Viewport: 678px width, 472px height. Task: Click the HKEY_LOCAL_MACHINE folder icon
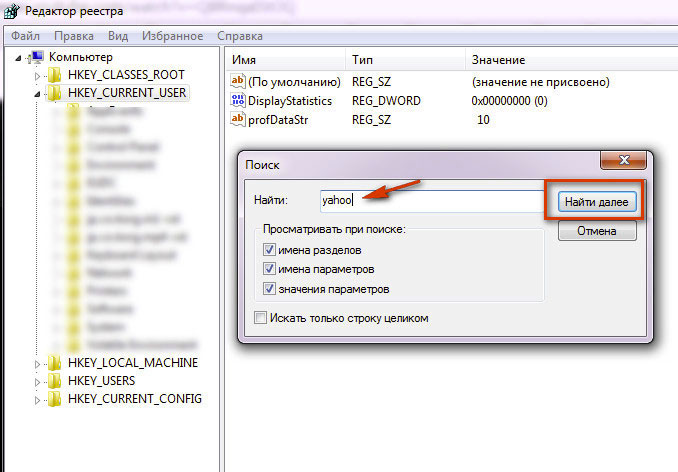pyautogui.click(x=55, y=363)
